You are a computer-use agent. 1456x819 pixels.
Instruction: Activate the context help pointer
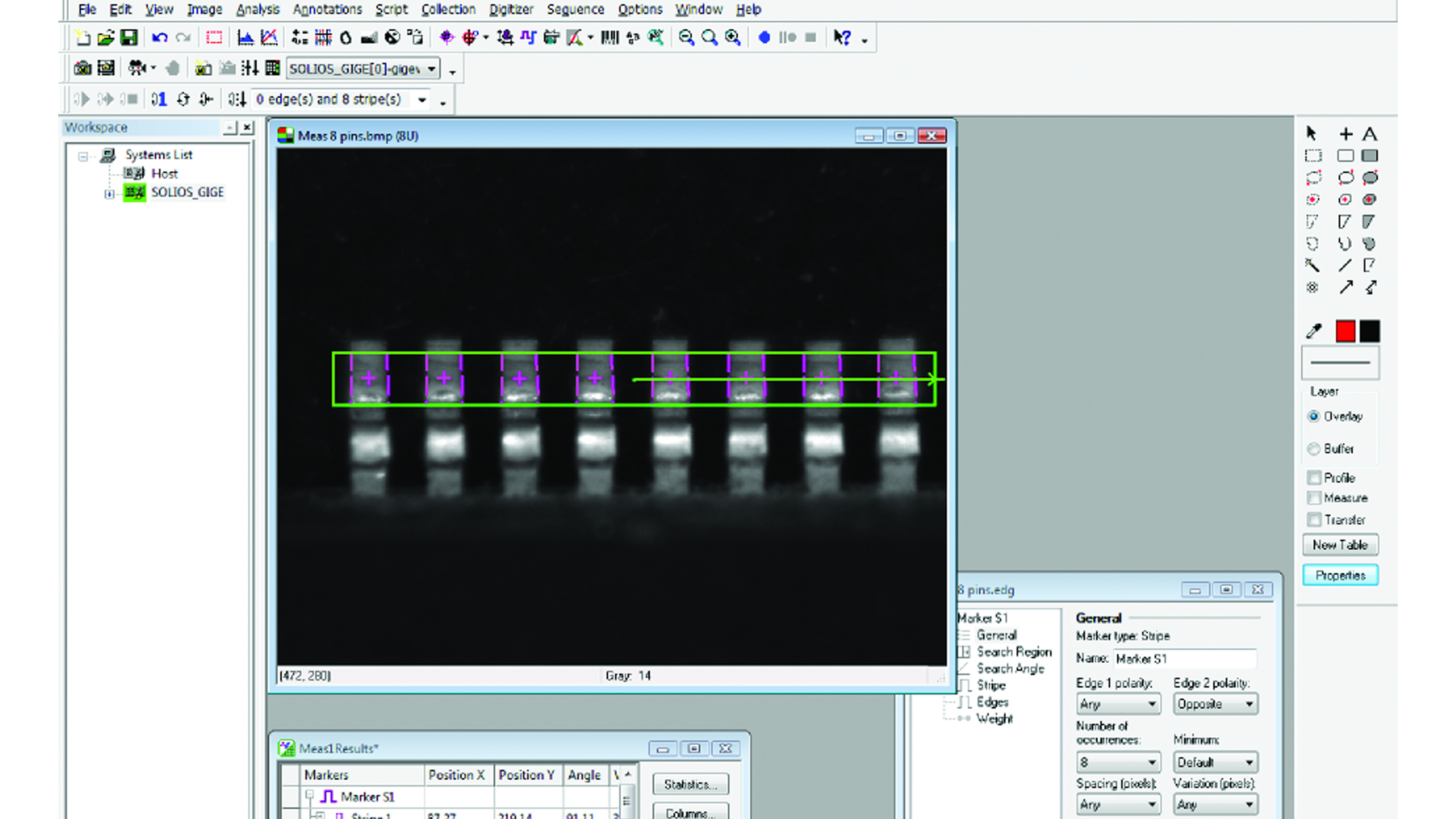tap(842, 38)
